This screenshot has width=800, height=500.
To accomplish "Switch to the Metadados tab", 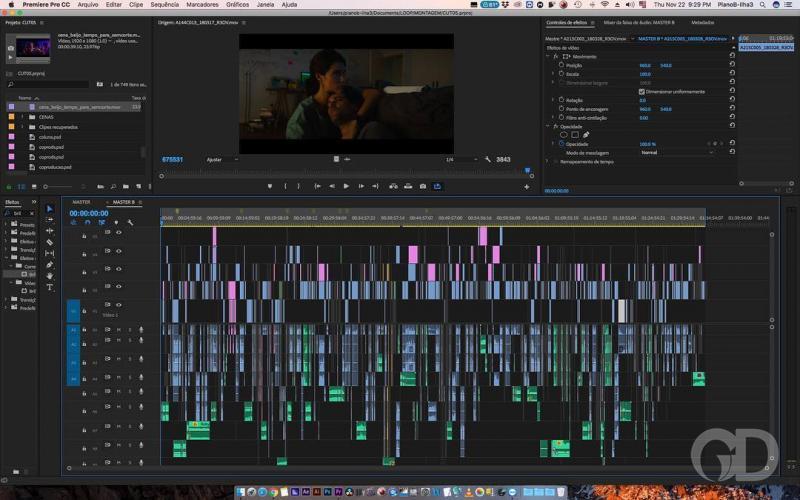I will coord(702,21).
